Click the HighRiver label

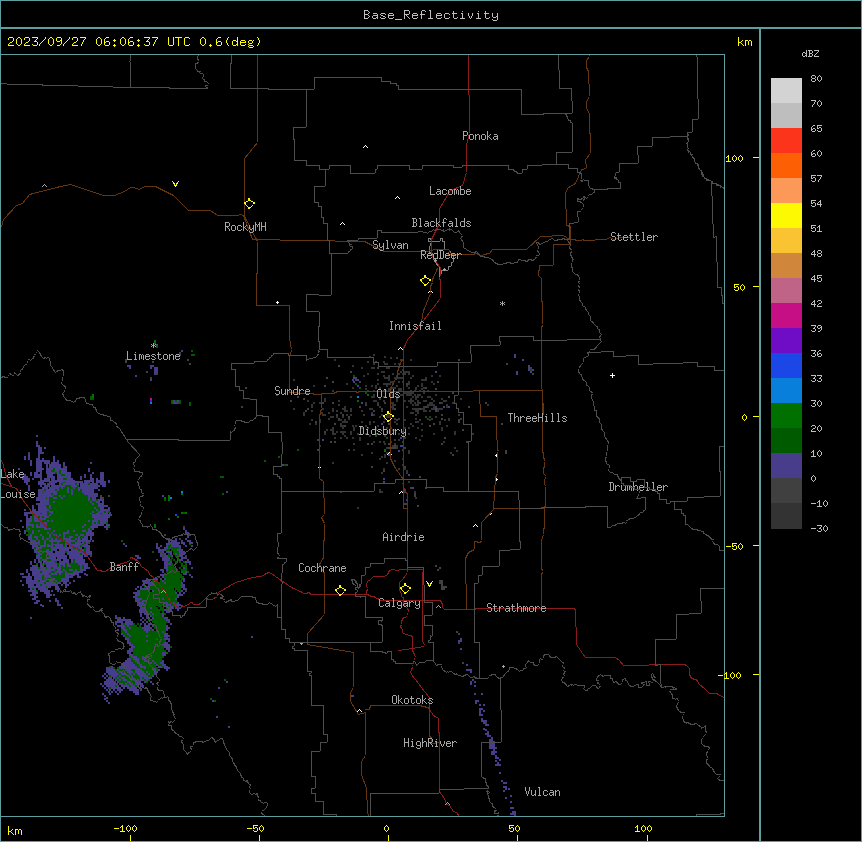point(430,743)
